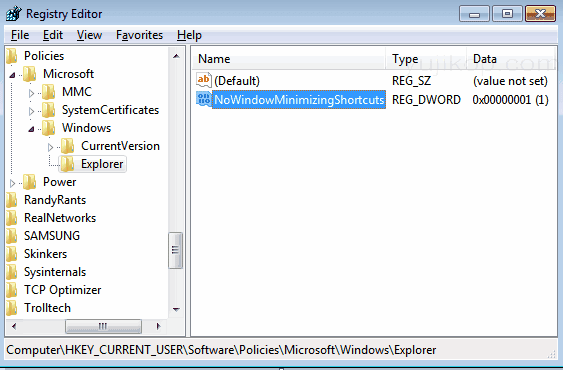
Task: Click the Skinkers folder icon
Action: 12,254
